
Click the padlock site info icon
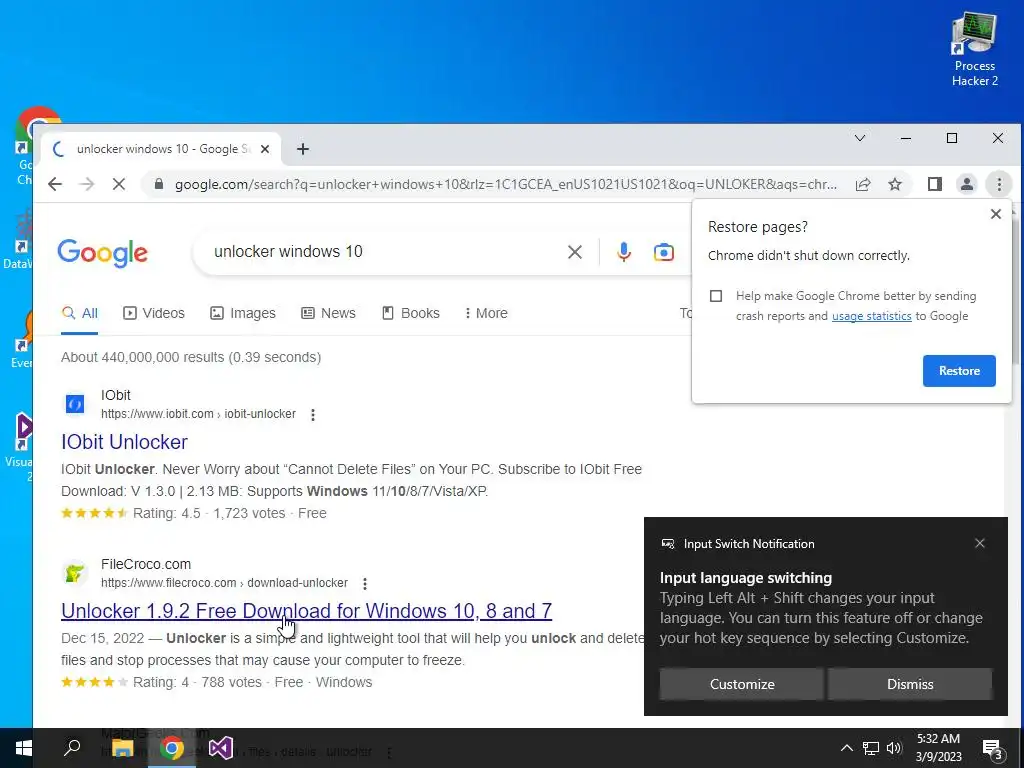click(159, 184)
